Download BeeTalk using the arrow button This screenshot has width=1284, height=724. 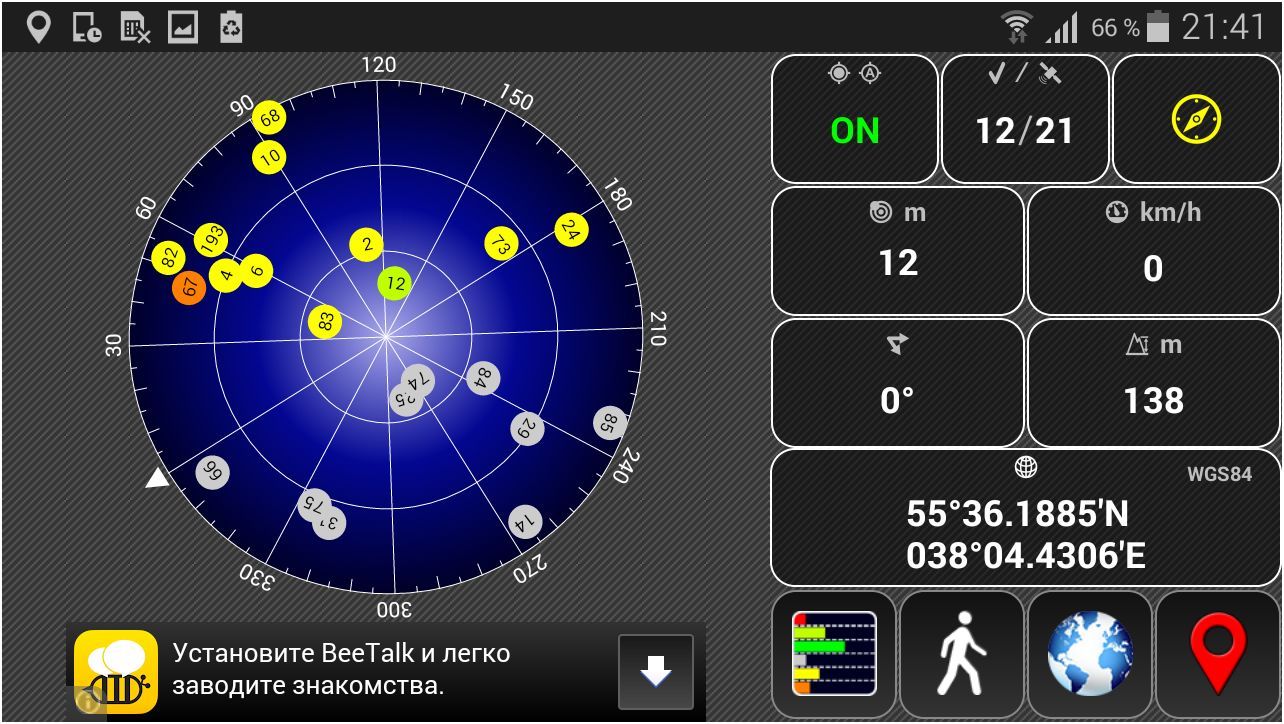tap(655, 672)
